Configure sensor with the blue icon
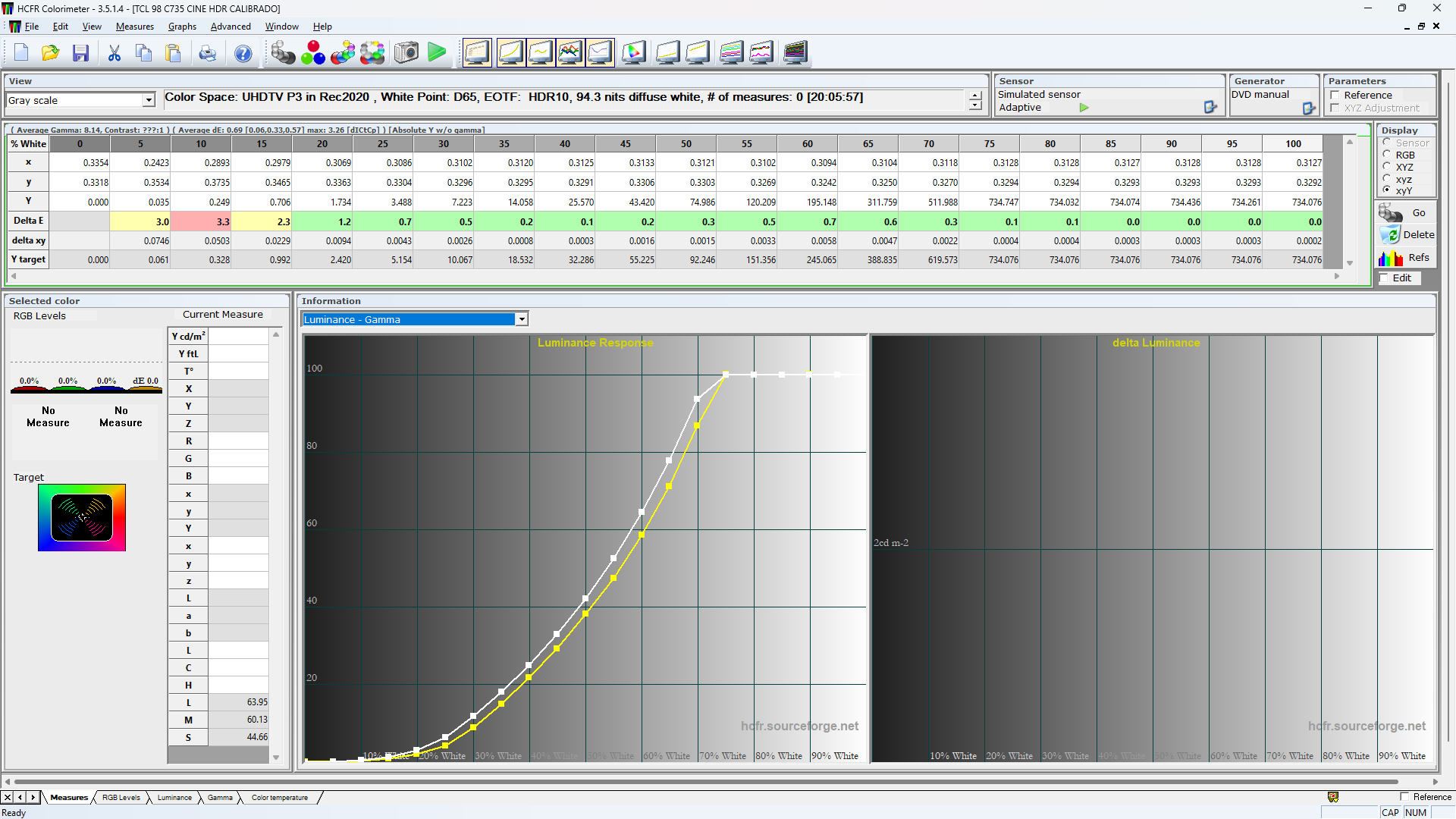The width and height of the screenshot is (1456, 819). pos(1210,108)
